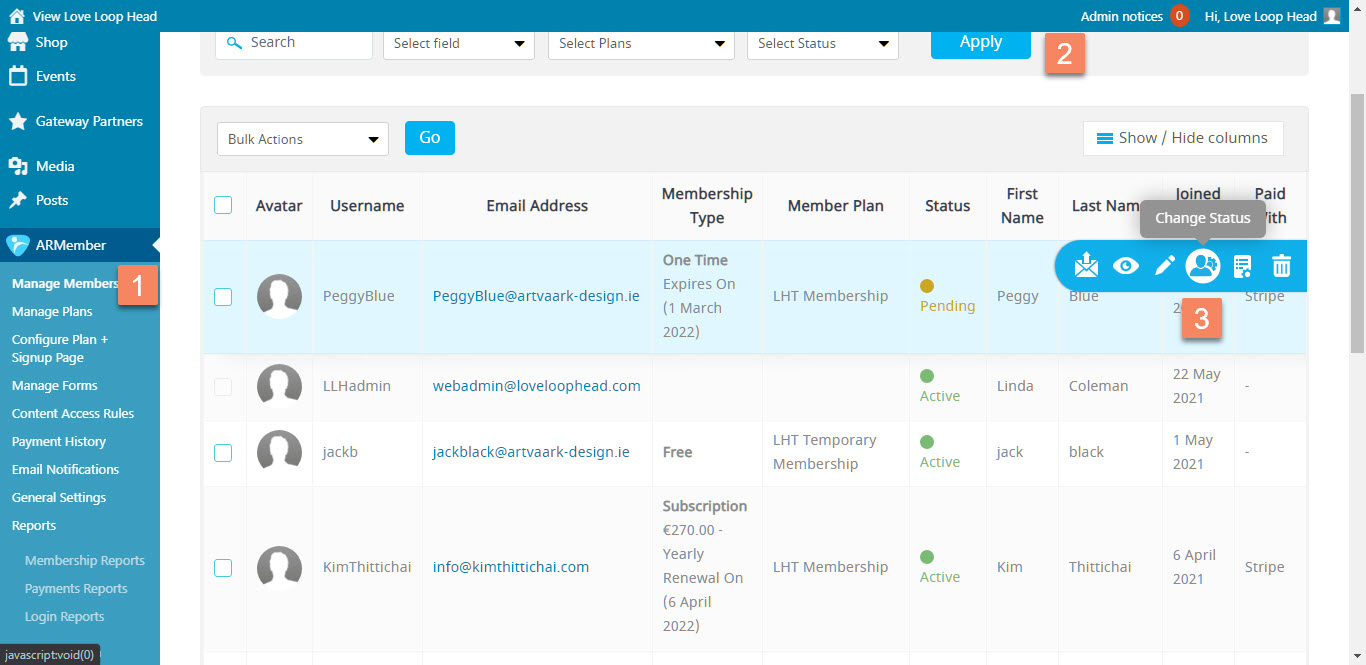The width and height of the screenshot is (1366, 665).
Task: Click the home icon in admin bar
Action: pyautogui.click(x=17, y=16)
